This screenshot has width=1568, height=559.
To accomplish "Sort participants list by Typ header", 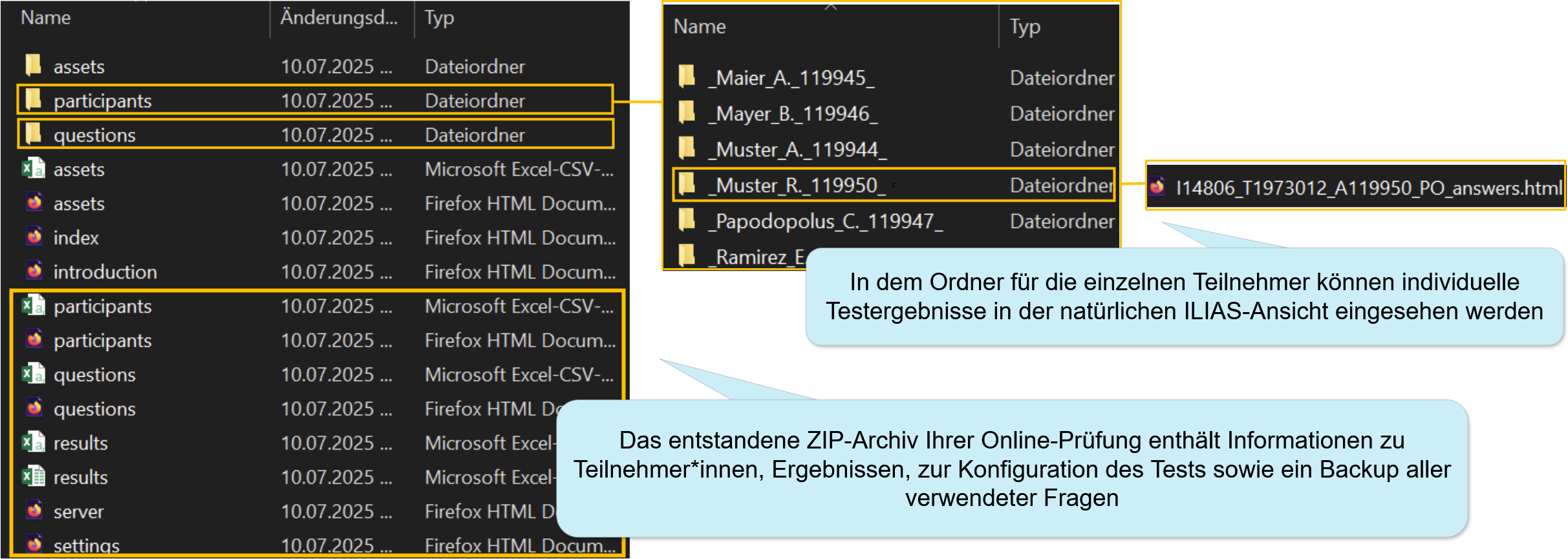I will tap(1026, 27).
